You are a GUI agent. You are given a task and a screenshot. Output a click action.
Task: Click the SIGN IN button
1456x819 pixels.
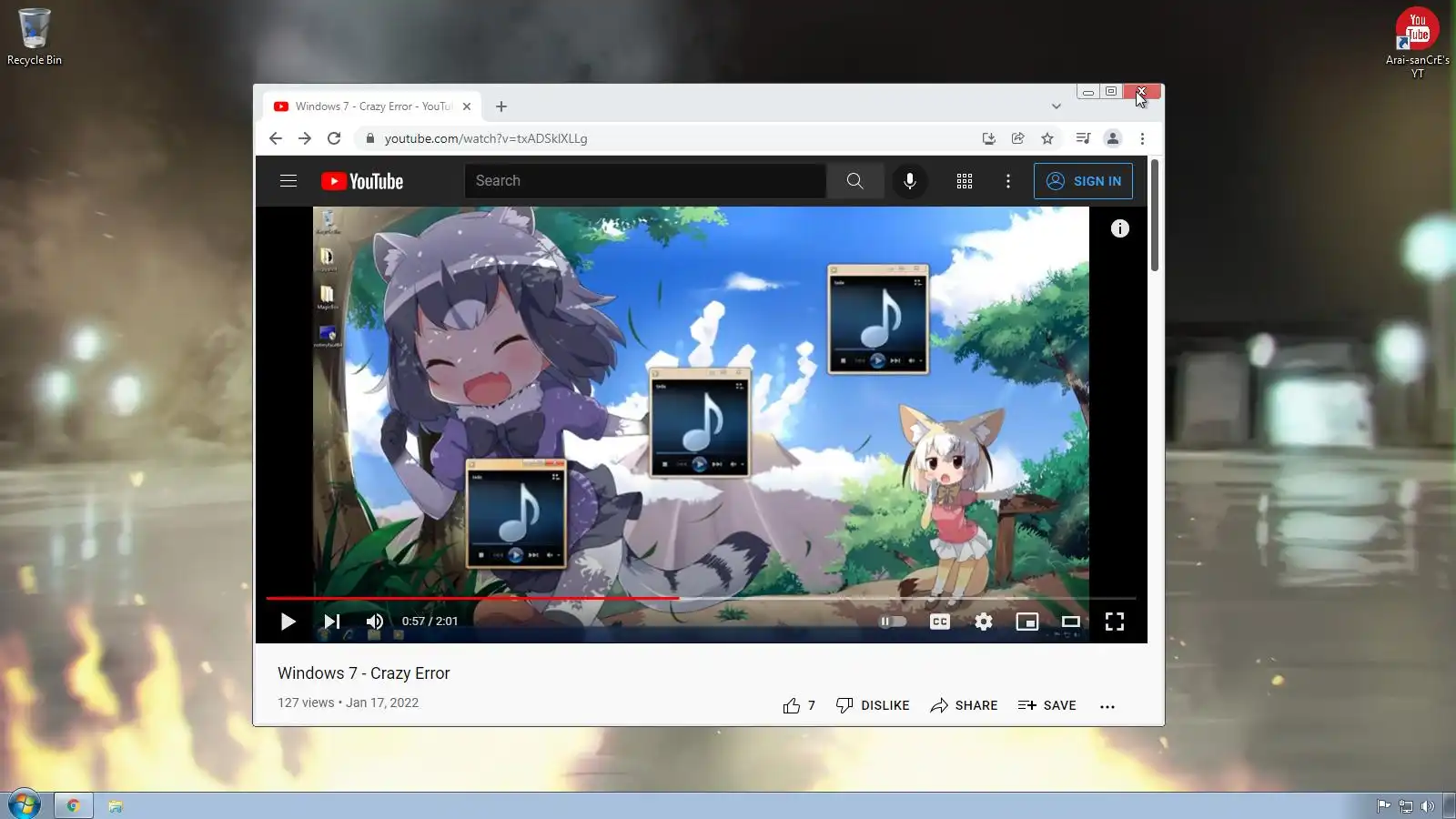coord(1083,181)
